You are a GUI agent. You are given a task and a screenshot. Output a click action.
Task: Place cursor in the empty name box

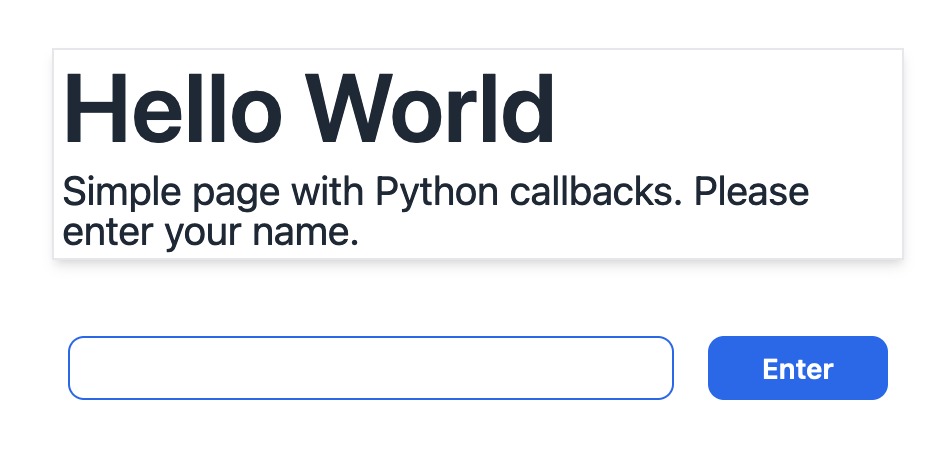coord(370,368)
